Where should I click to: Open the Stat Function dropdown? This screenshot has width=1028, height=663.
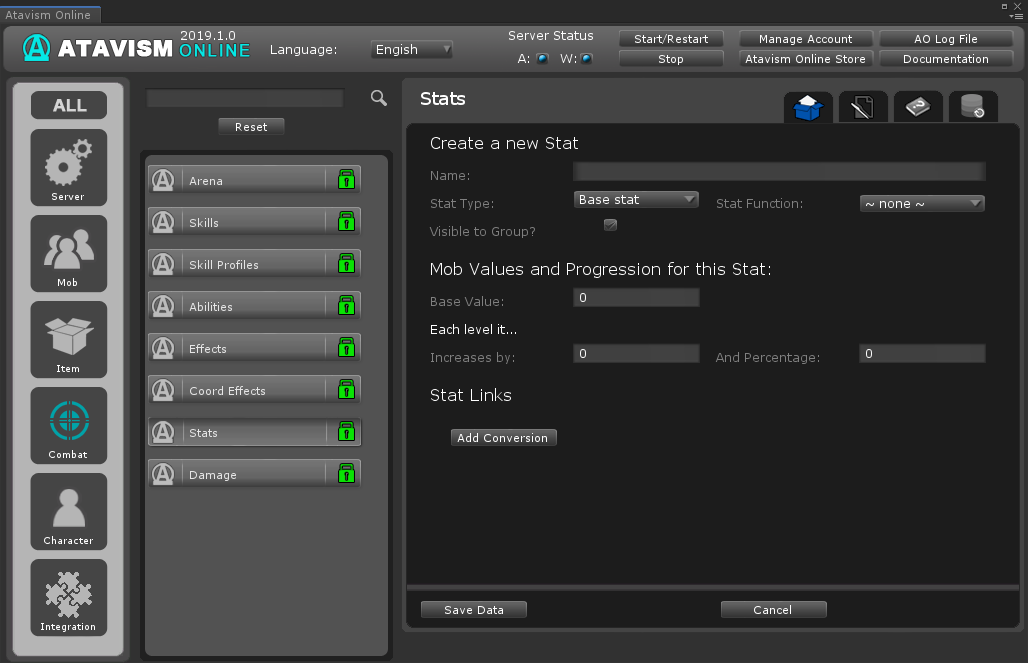click(x=922, y=204)
